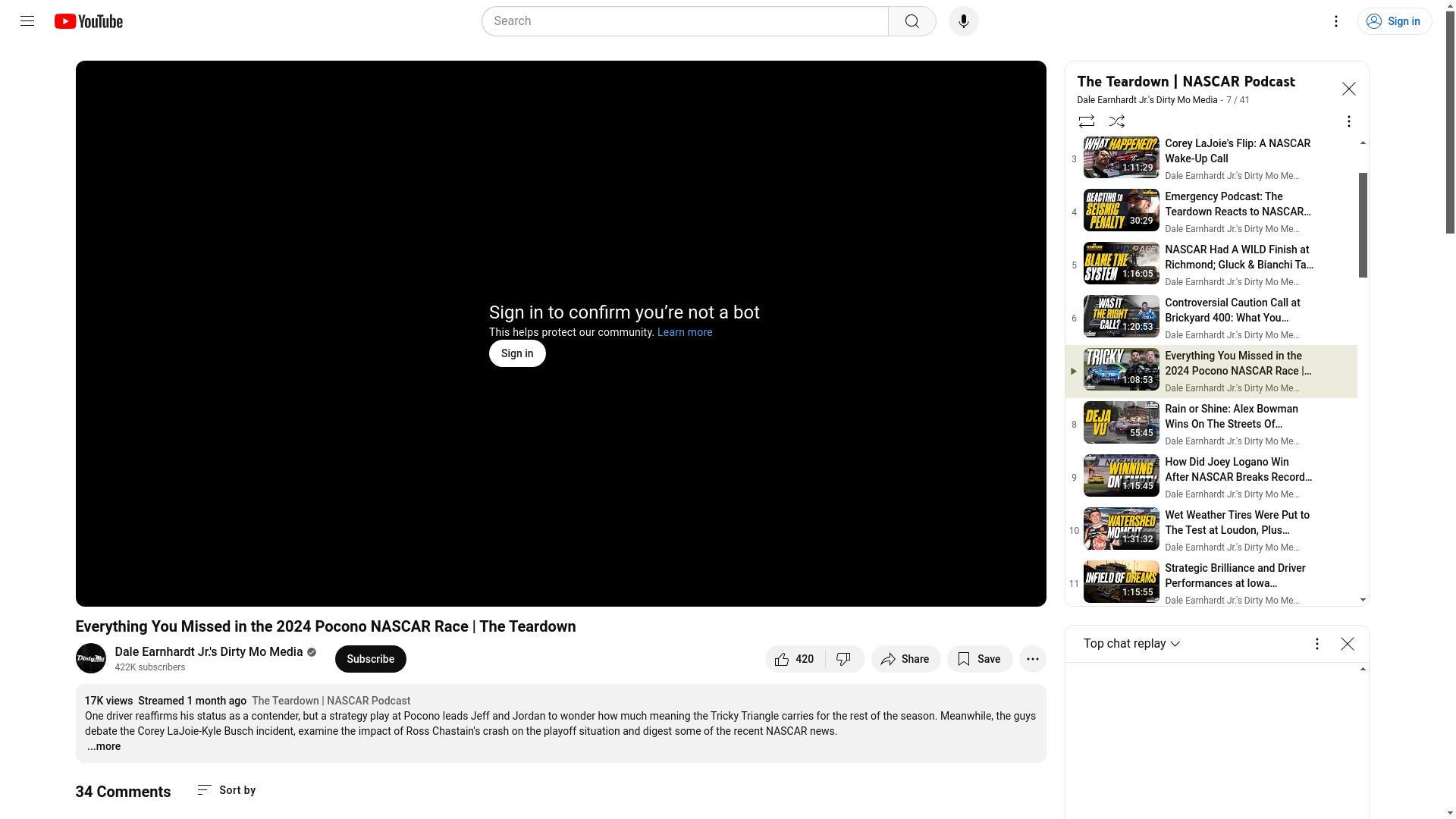Open The Teardown NASCAR Podcast description link
Viewport: 1456px width, 819px height.
331,701
